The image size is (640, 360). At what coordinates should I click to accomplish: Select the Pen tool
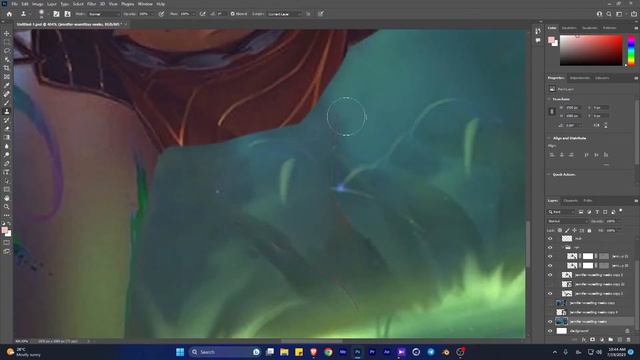pyautogui.click(x=7, y=163)
